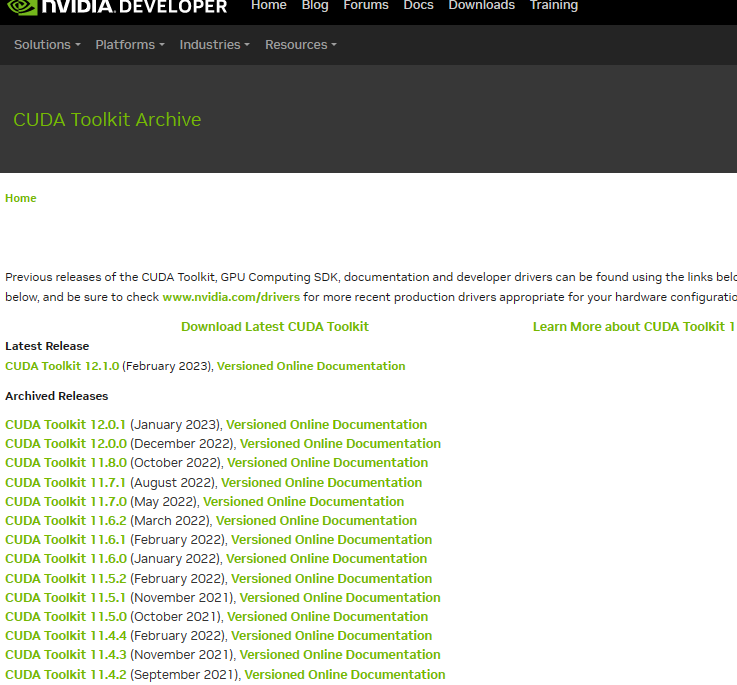Open Training in the top bar
The image size is (737, 685).
[554, 6]
